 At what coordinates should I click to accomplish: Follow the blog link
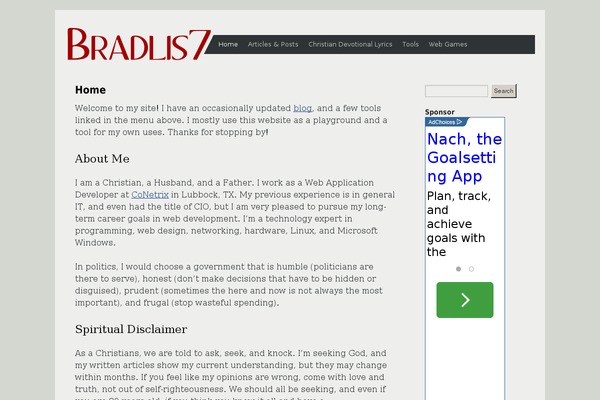tap(302, 108)
